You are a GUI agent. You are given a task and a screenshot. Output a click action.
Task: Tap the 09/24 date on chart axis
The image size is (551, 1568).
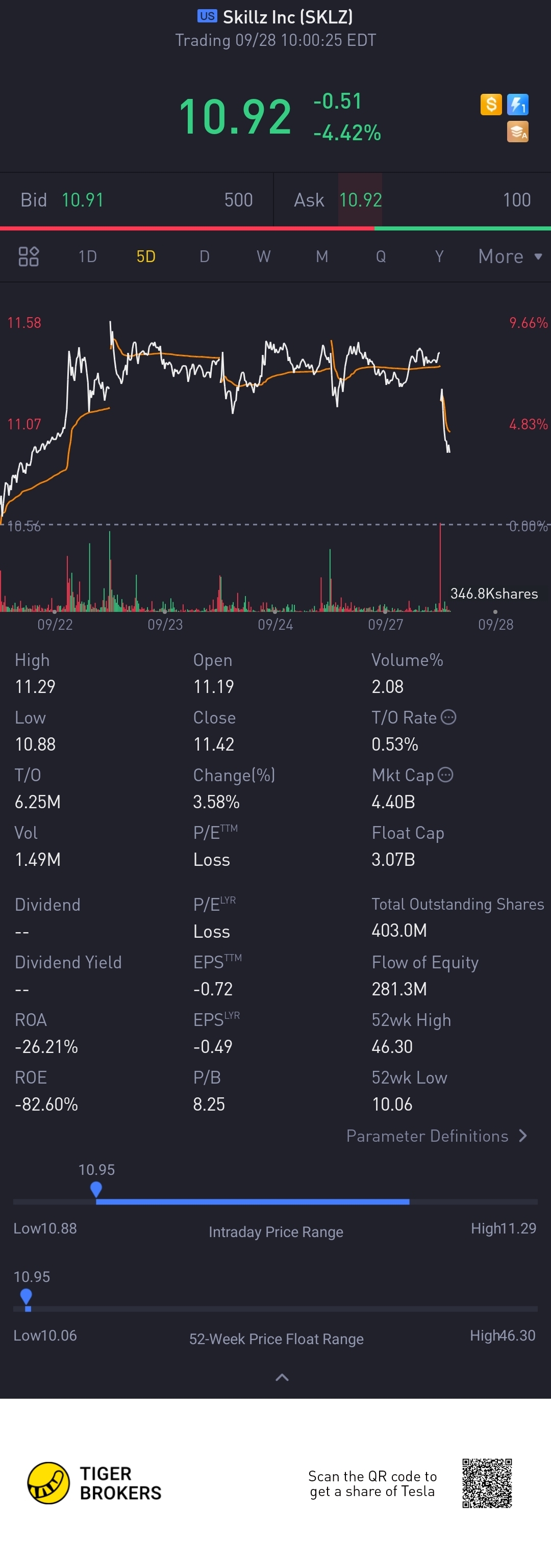tap(275, 625)
